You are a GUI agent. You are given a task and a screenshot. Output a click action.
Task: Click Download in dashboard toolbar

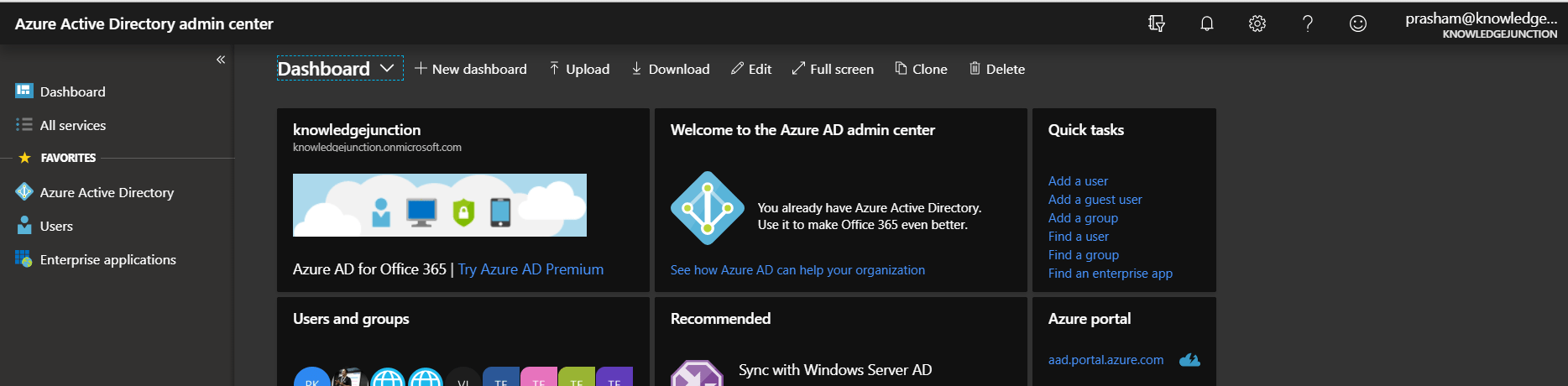click(x=670, y=69)
